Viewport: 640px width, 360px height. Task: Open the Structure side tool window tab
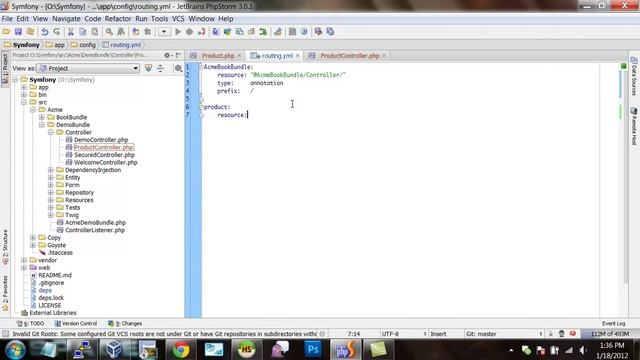5,247
